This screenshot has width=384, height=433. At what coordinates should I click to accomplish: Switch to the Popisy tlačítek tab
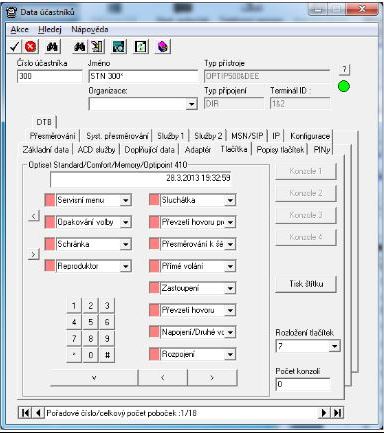coord(280,150)
